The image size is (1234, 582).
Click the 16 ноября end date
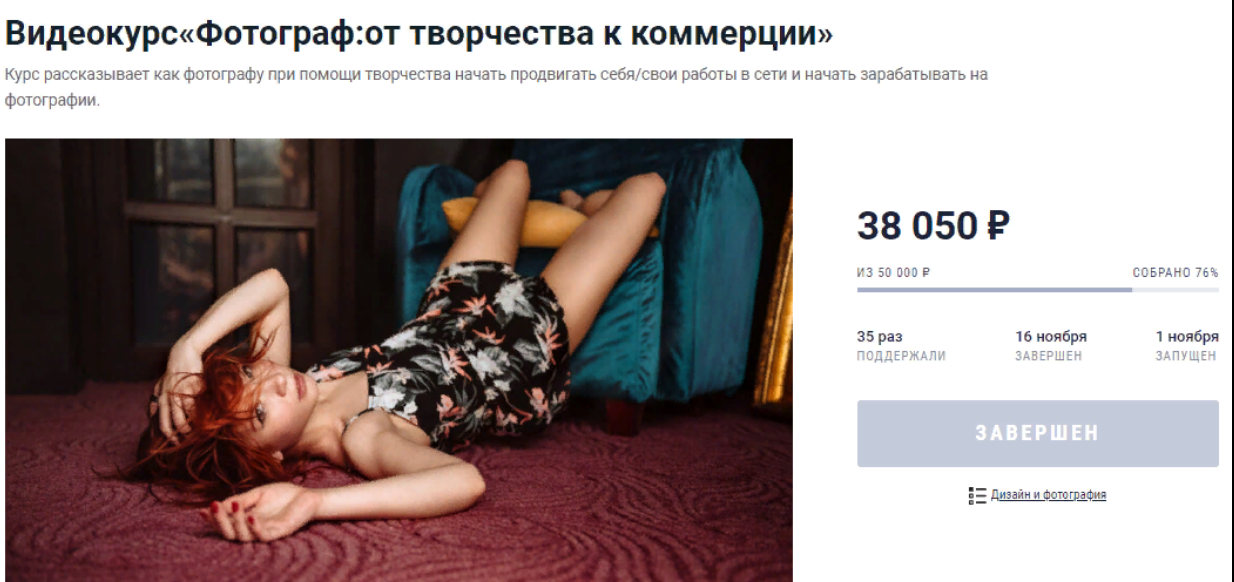(x=1051, y=337)
